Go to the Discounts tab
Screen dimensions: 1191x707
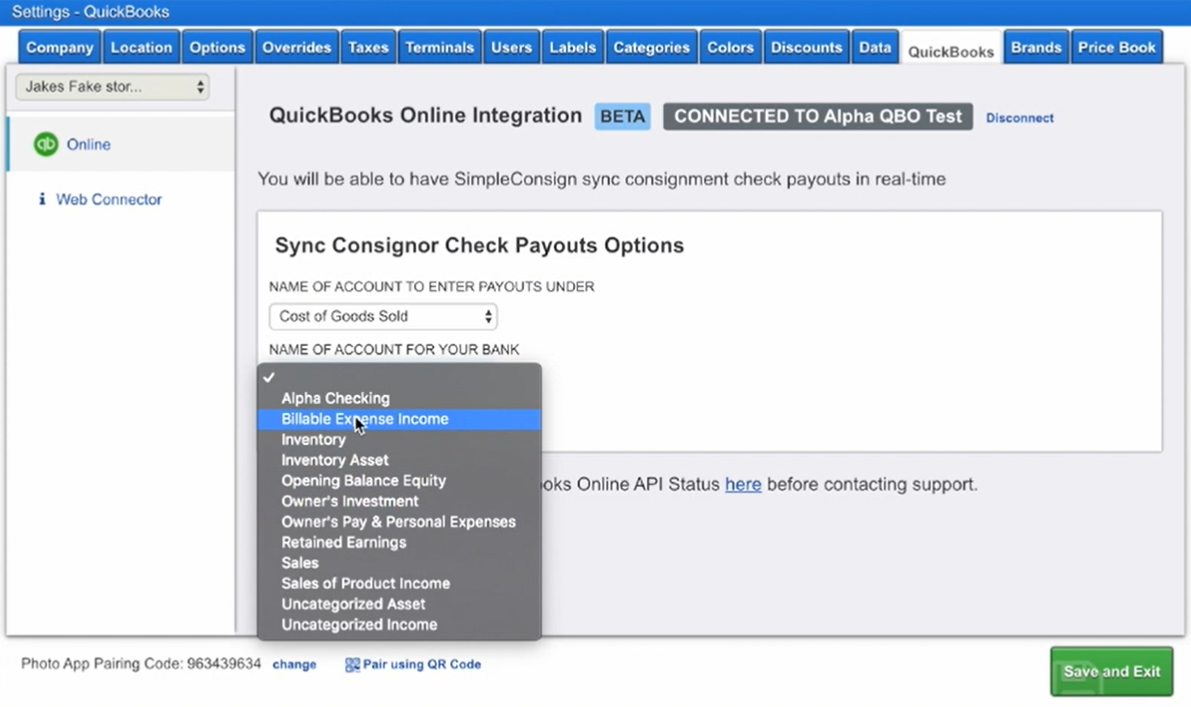(806, 47)
